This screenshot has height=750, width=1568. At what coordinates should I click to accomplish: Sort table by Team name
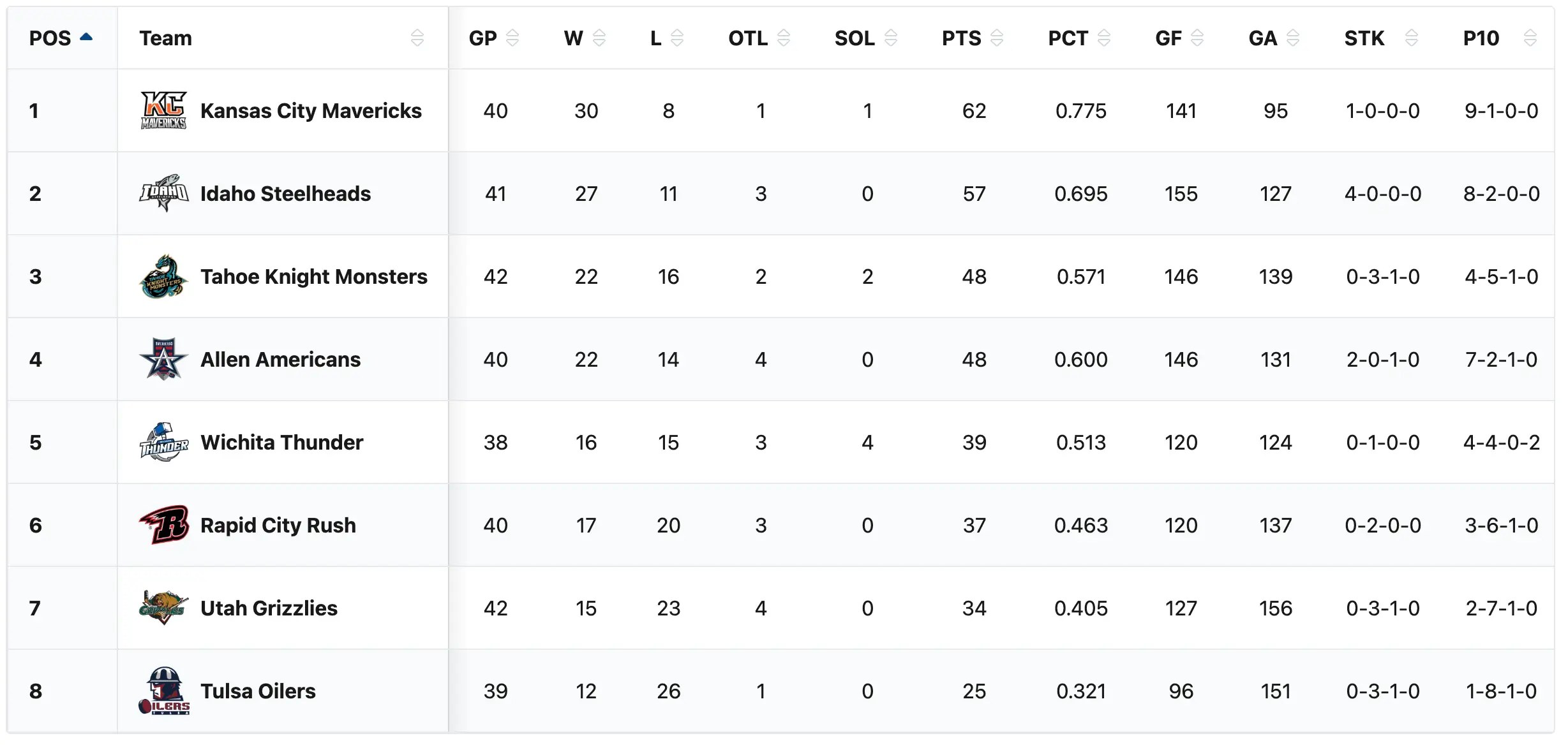point(417,38)
